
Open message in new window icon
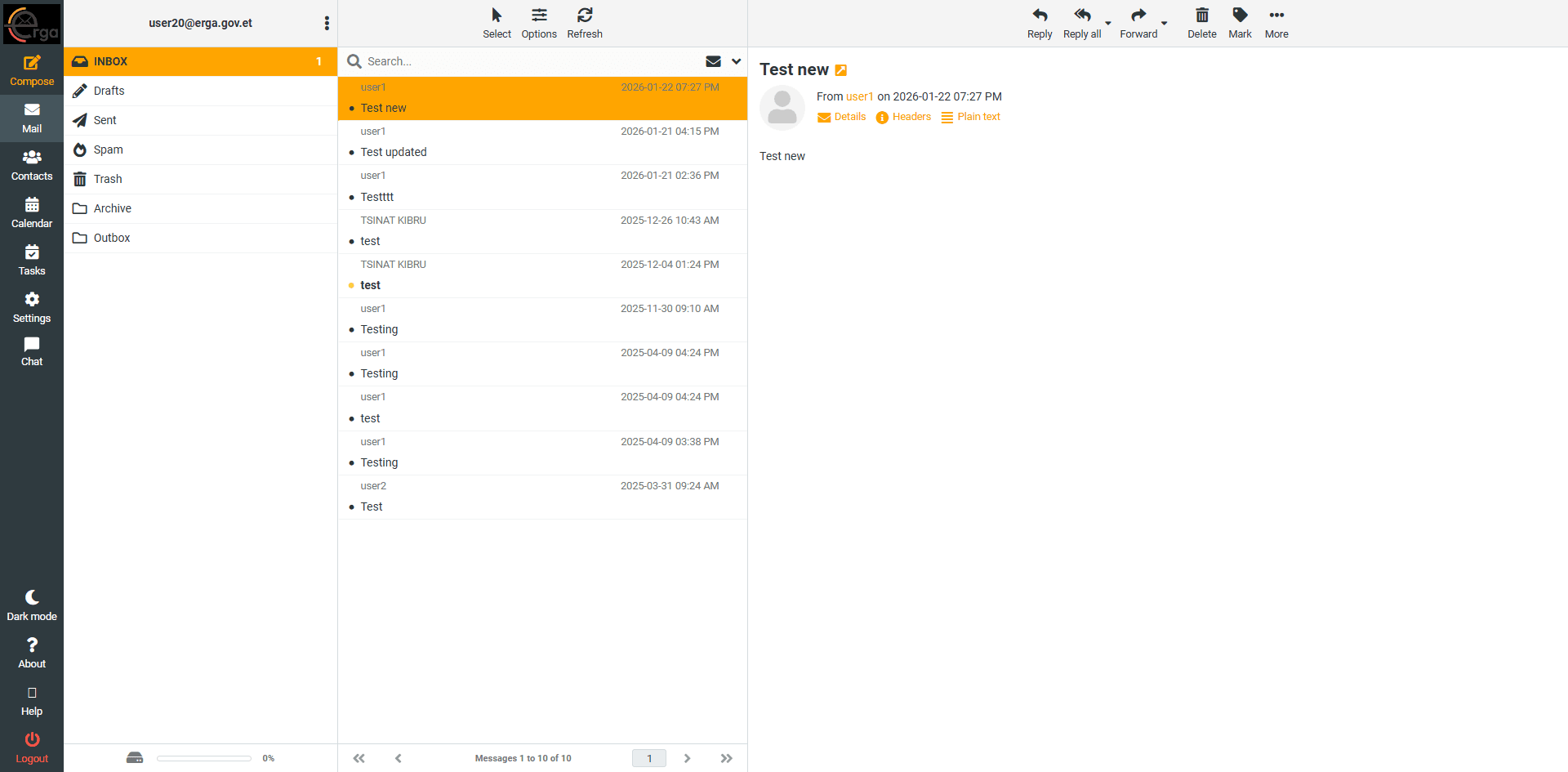841,70
